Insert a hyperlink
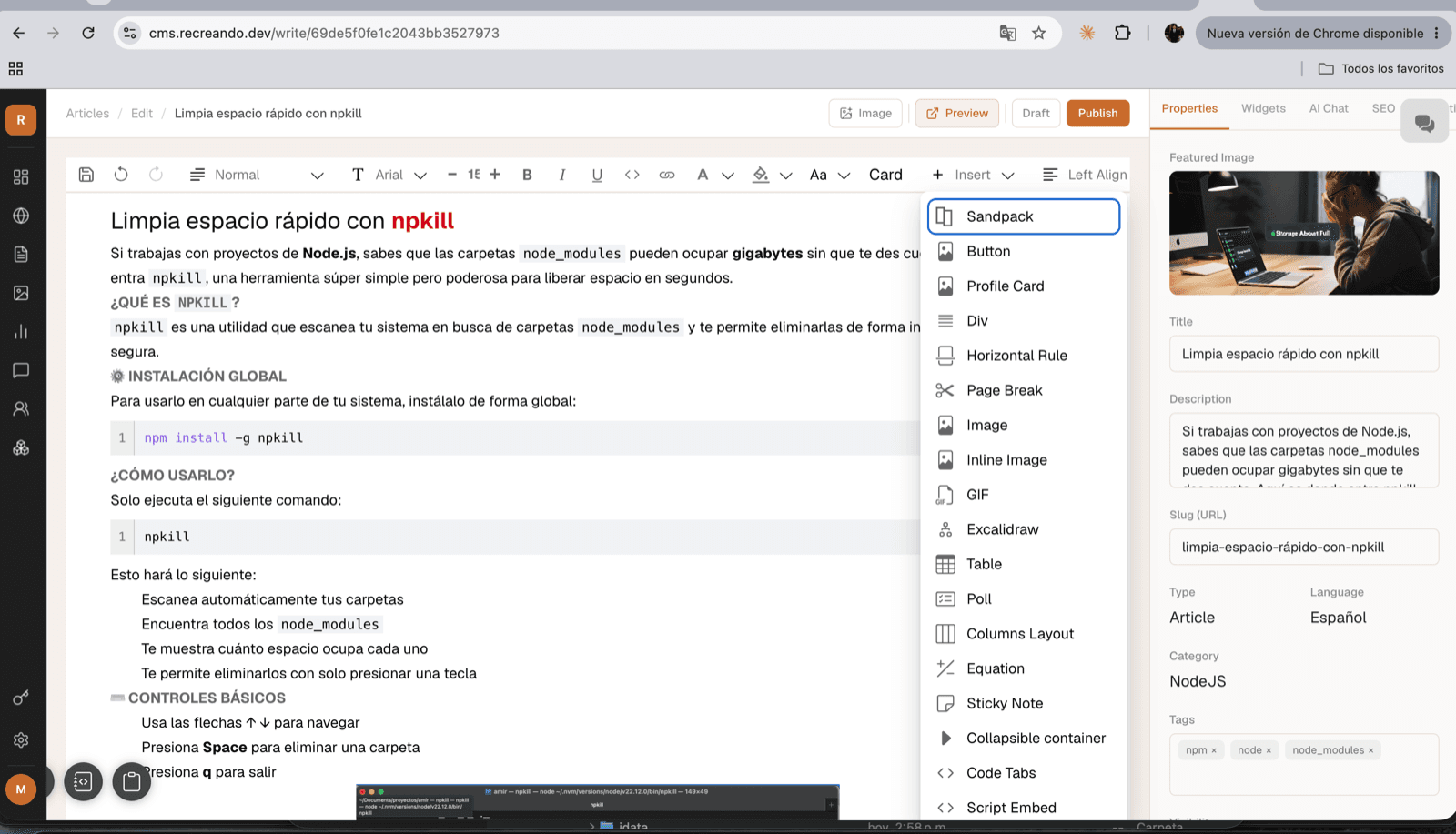The width and height of the screenshot is (1456, 834). pyautogui.click(x=667, y=175)
